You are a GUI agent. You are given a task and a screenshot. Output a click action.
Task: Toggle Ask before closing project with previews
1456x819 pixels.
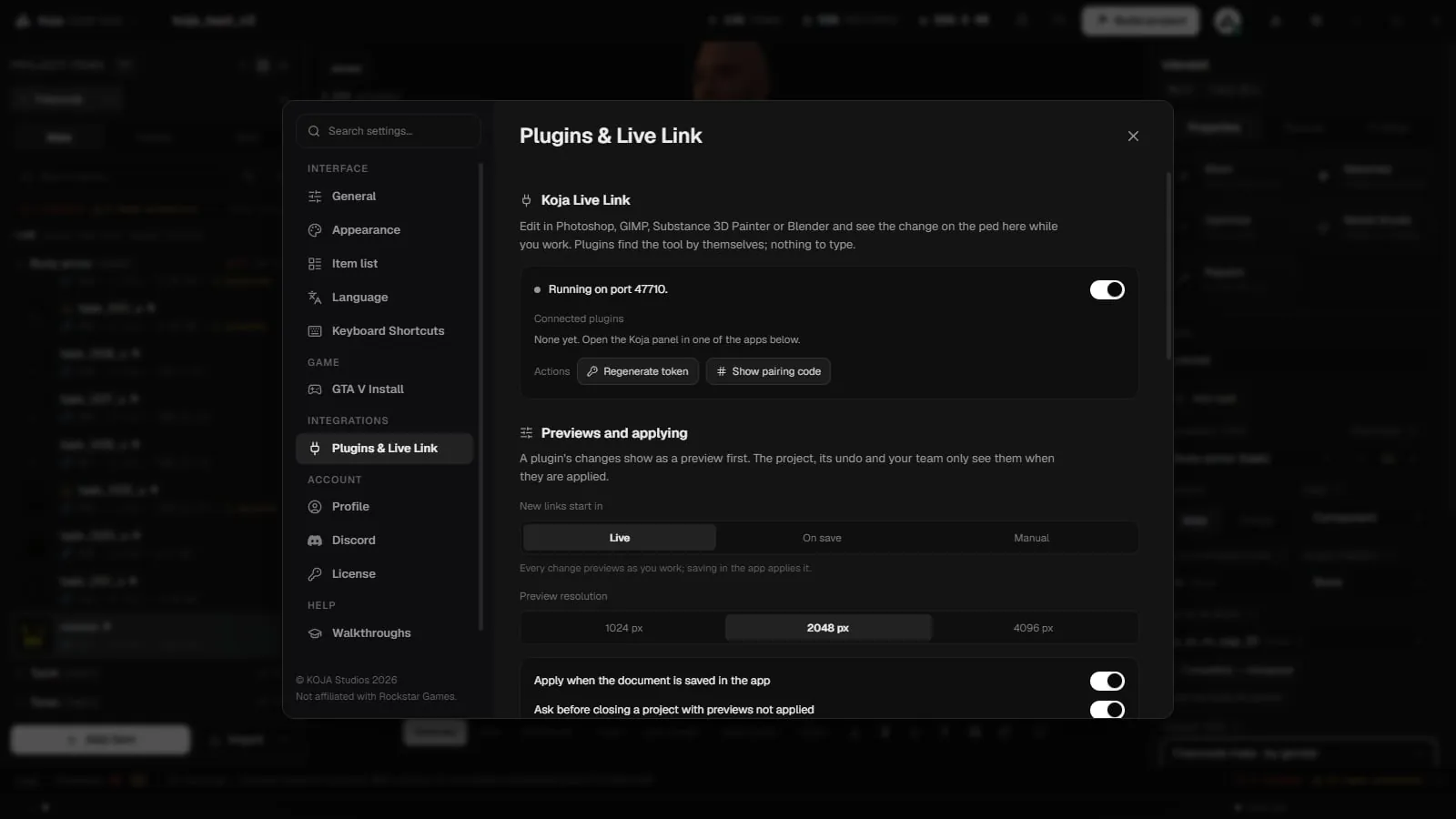pyautogui.click(x=1107, y=710)
